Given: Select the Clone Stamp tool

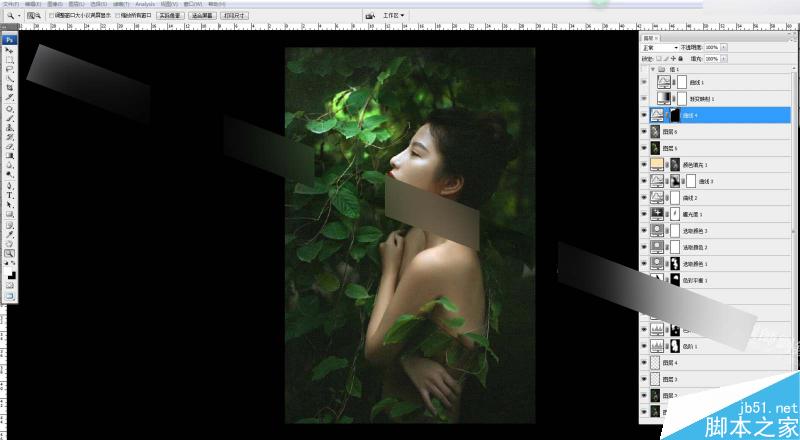Looking at the screenshot, I should click(9, 128).
